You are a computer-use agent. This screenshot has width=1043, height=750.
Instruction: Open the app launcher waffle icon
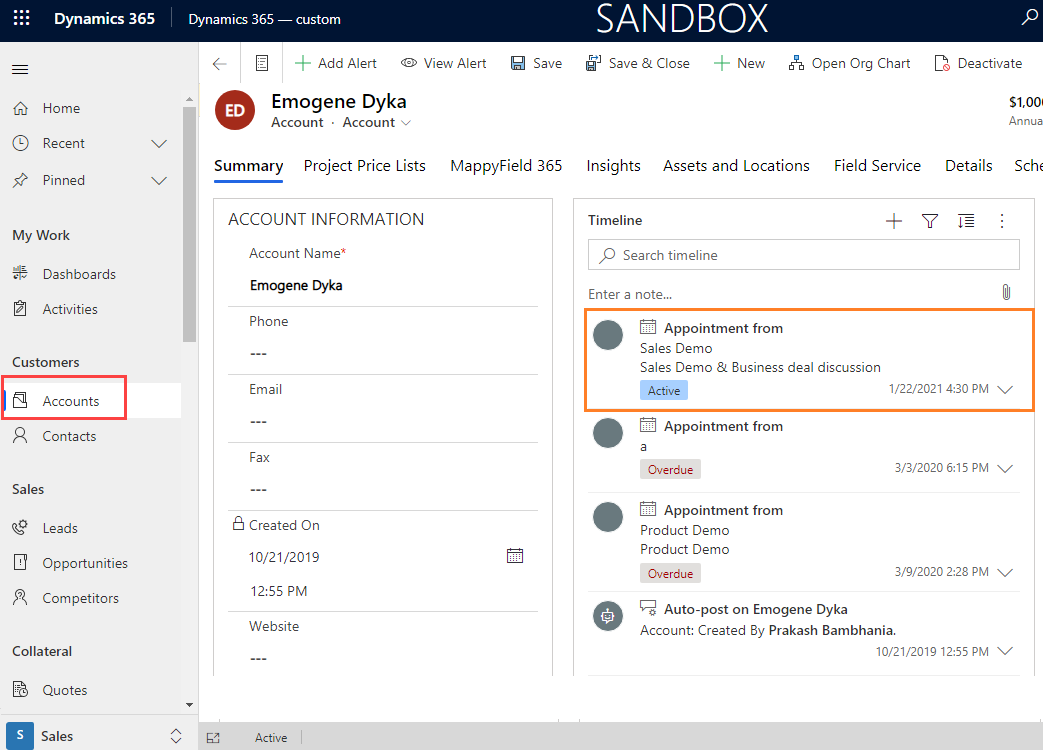click(x=21, y=19)
